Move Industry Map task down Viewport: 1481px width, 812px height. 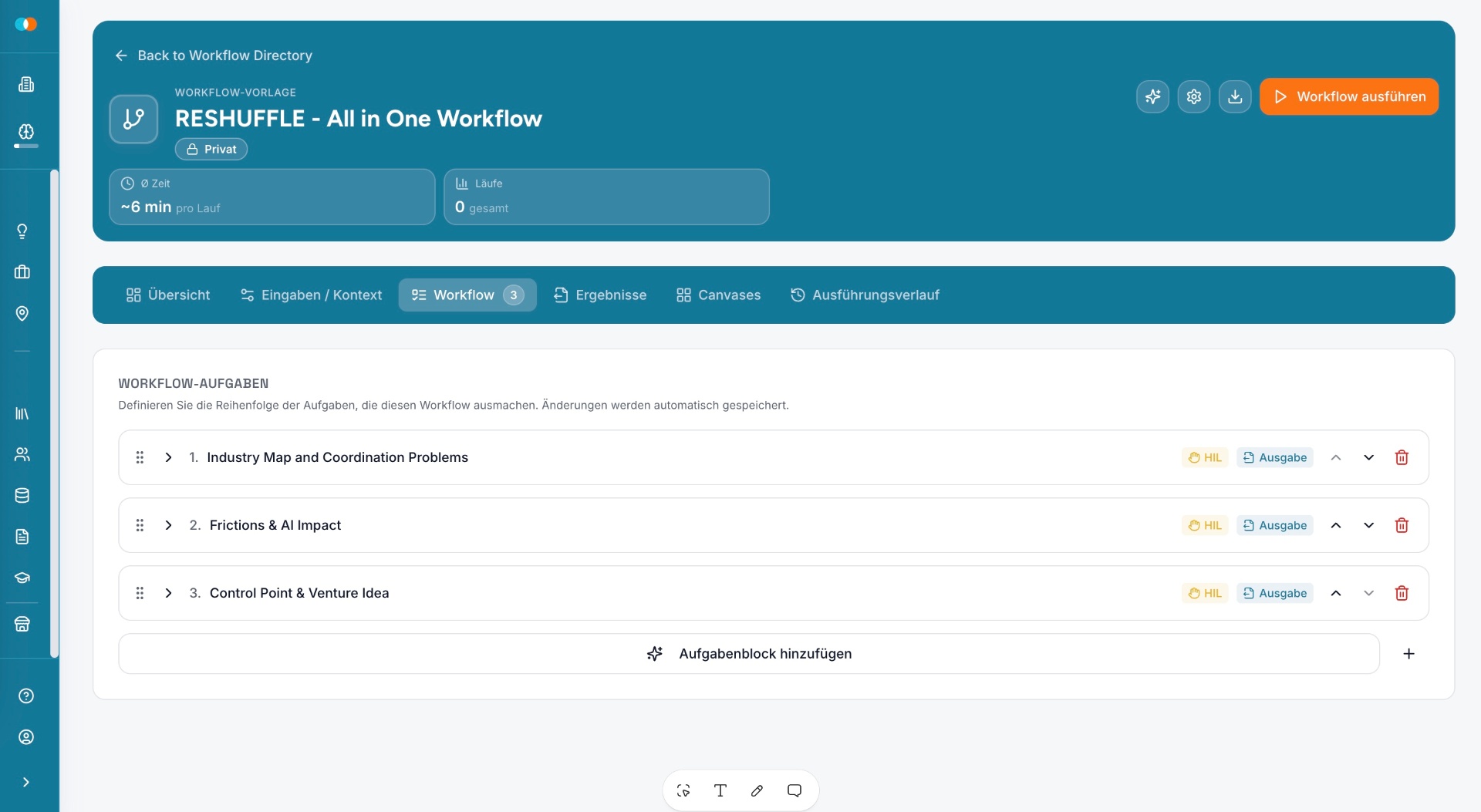coord(1369,457)
